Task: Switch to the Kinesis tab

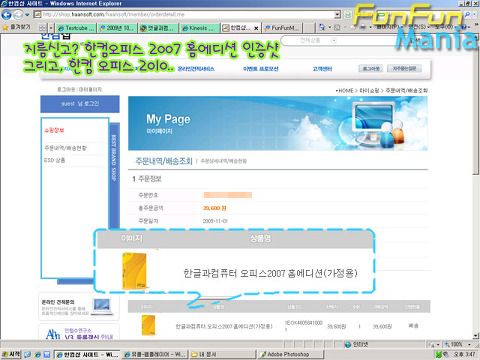Action: point(200,28)
